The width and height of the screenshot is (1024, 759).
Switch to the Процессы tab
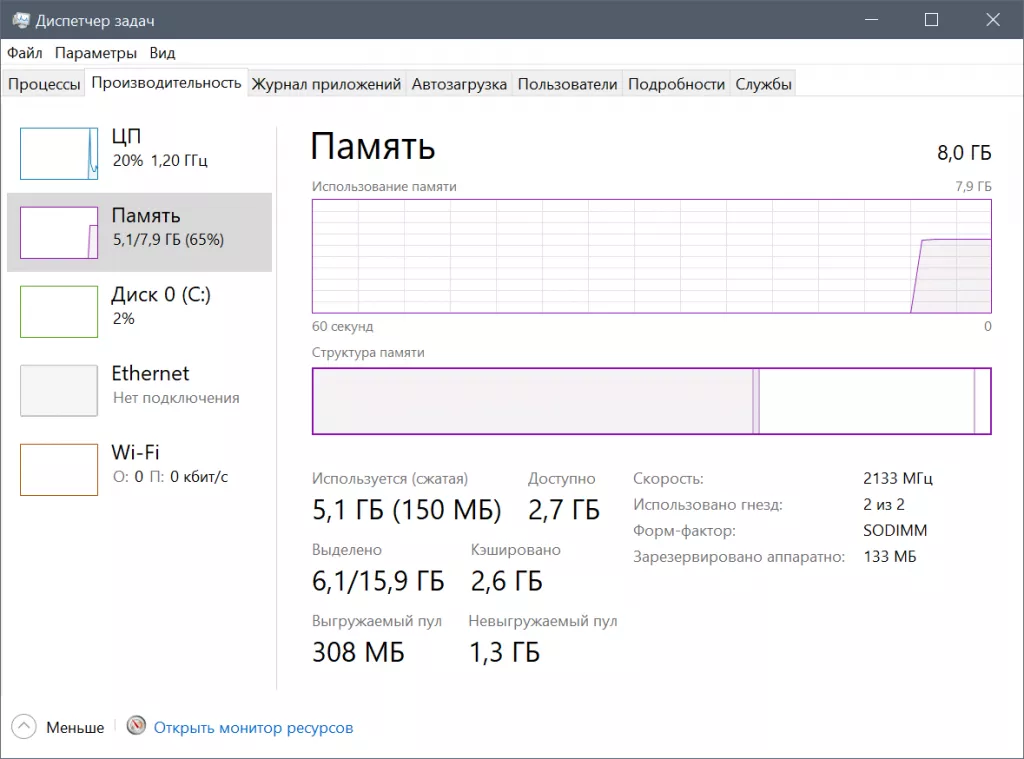44,84
